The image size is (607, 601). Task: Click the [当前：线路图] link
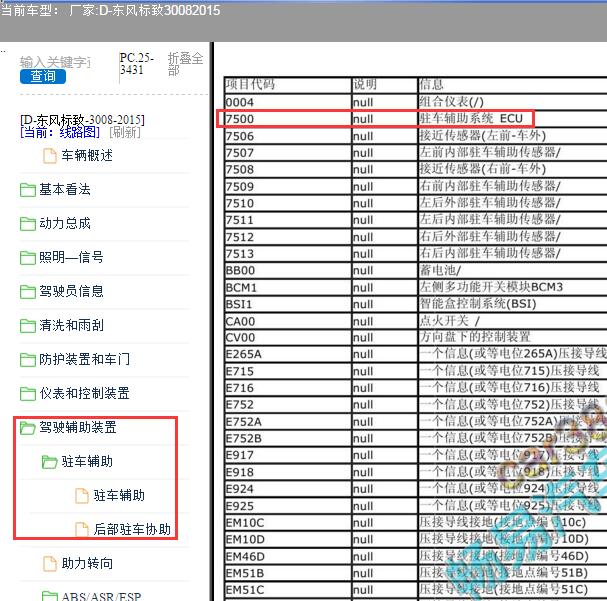click(60, 132)
